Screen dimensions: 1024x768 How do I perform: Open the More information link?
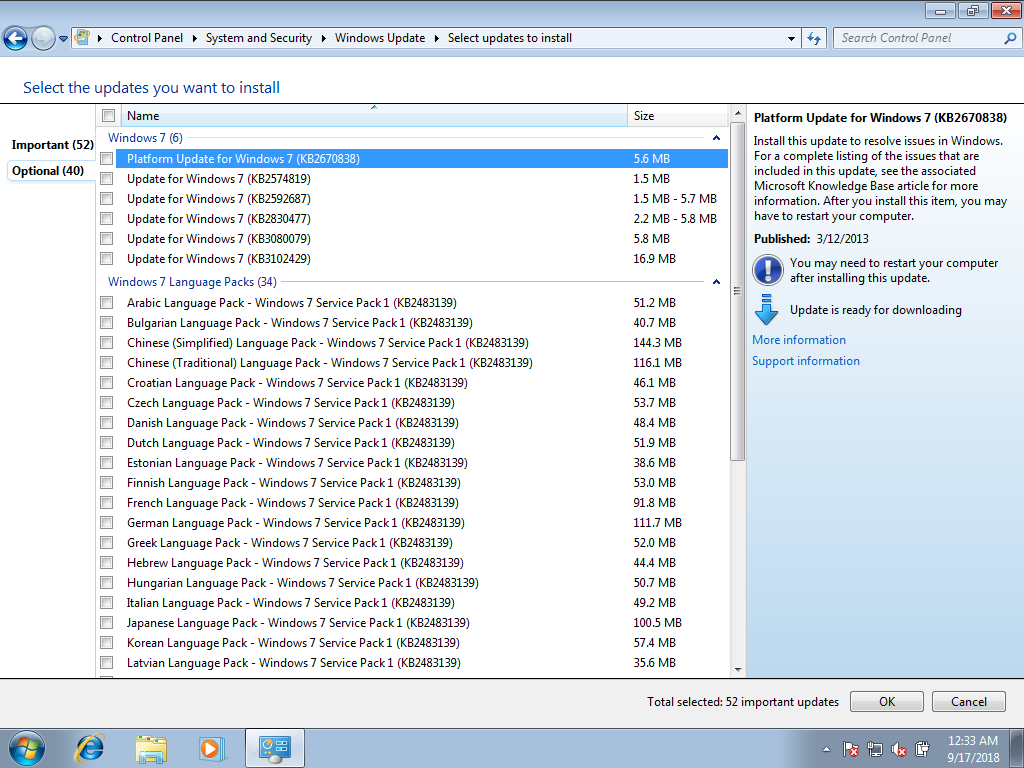799,340
